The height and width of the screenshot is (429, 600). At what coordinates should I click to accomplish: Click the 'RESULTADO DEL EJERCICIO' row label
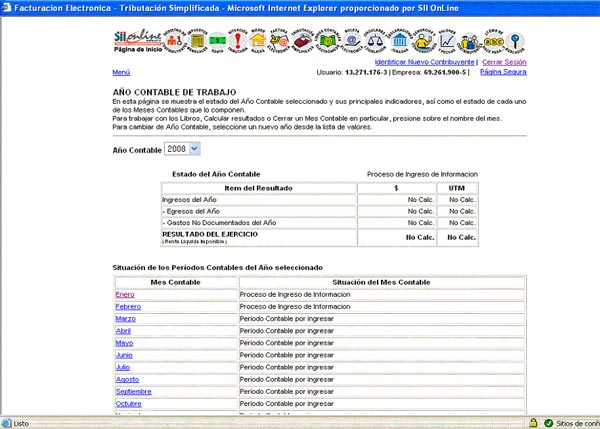pos(210,234)
